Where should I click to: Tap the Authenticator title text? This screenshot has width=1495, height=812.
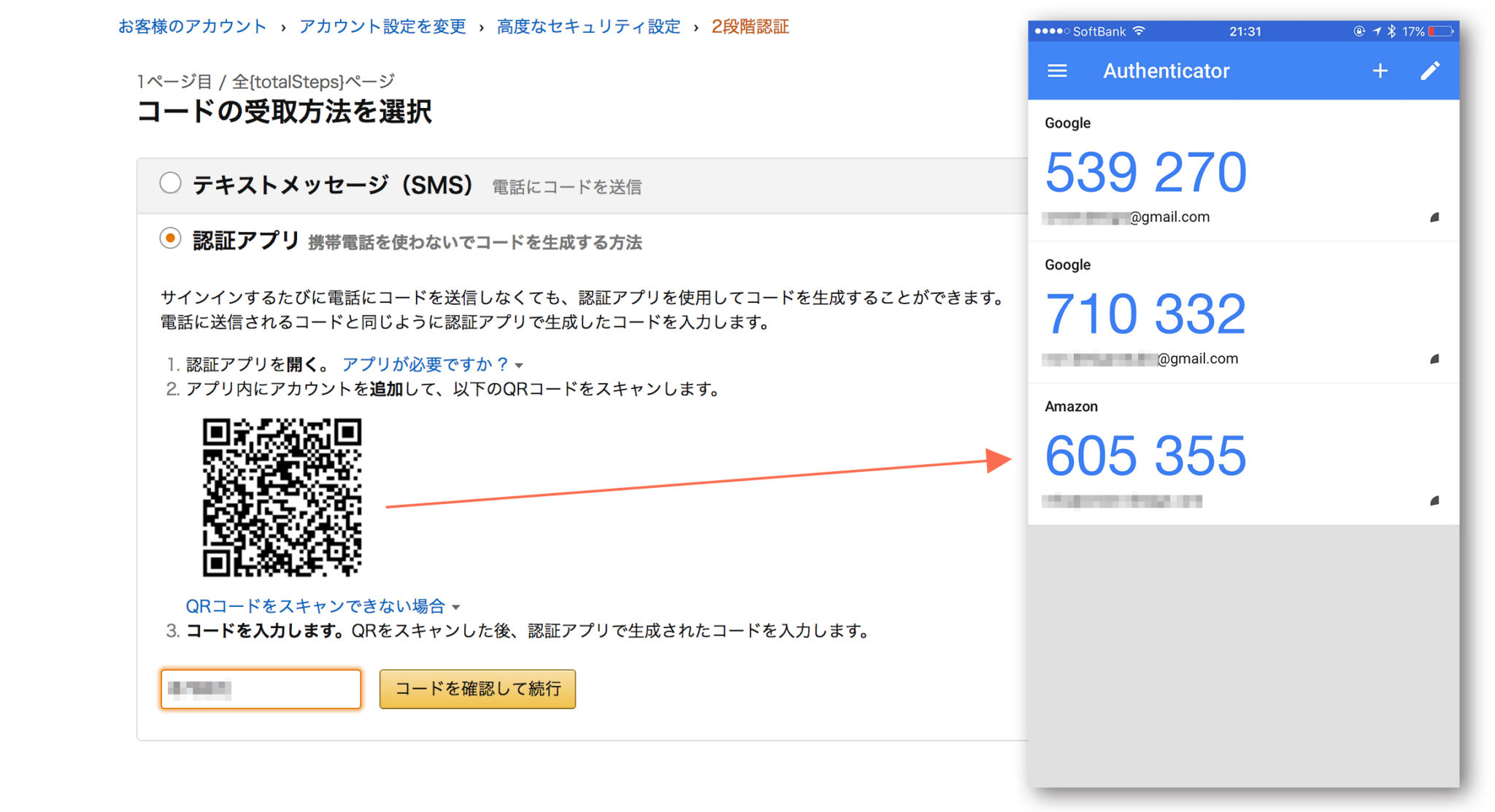coord(1166,71)
